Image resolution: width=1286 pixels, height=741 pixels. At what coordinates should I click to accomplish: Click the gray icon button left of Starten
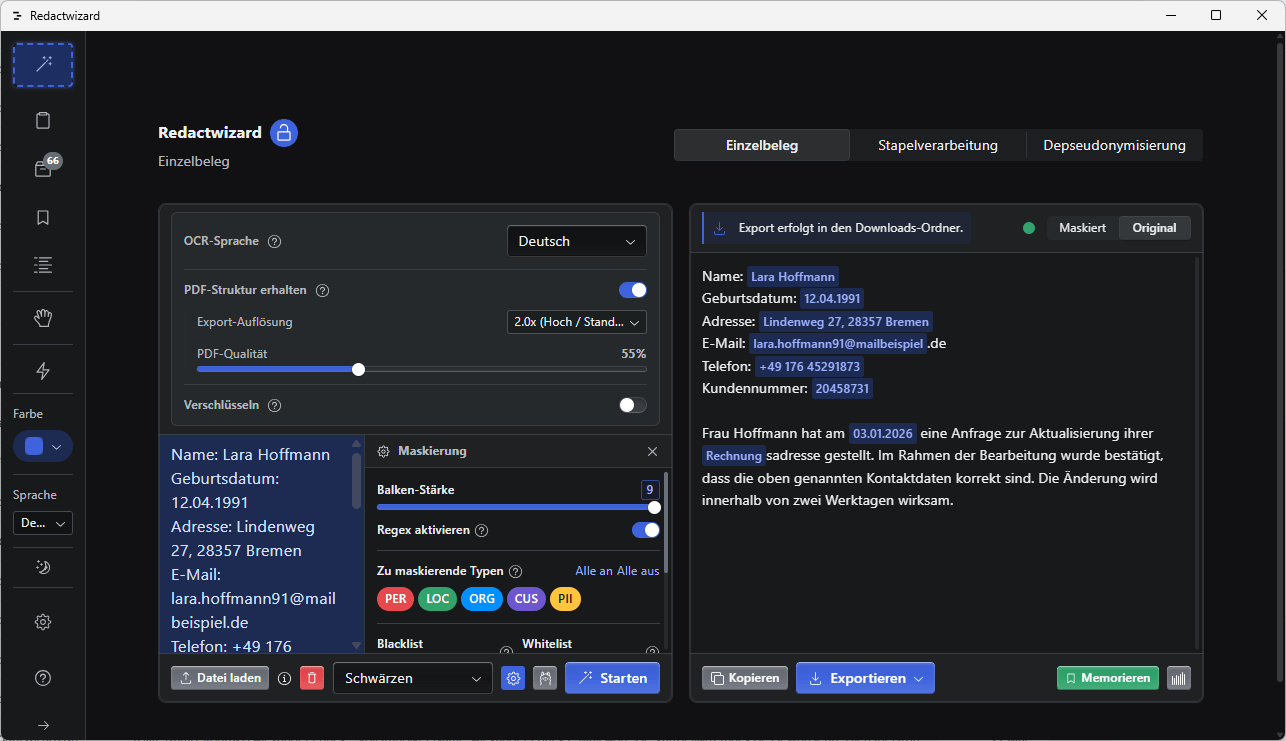[x=545, y=678]
